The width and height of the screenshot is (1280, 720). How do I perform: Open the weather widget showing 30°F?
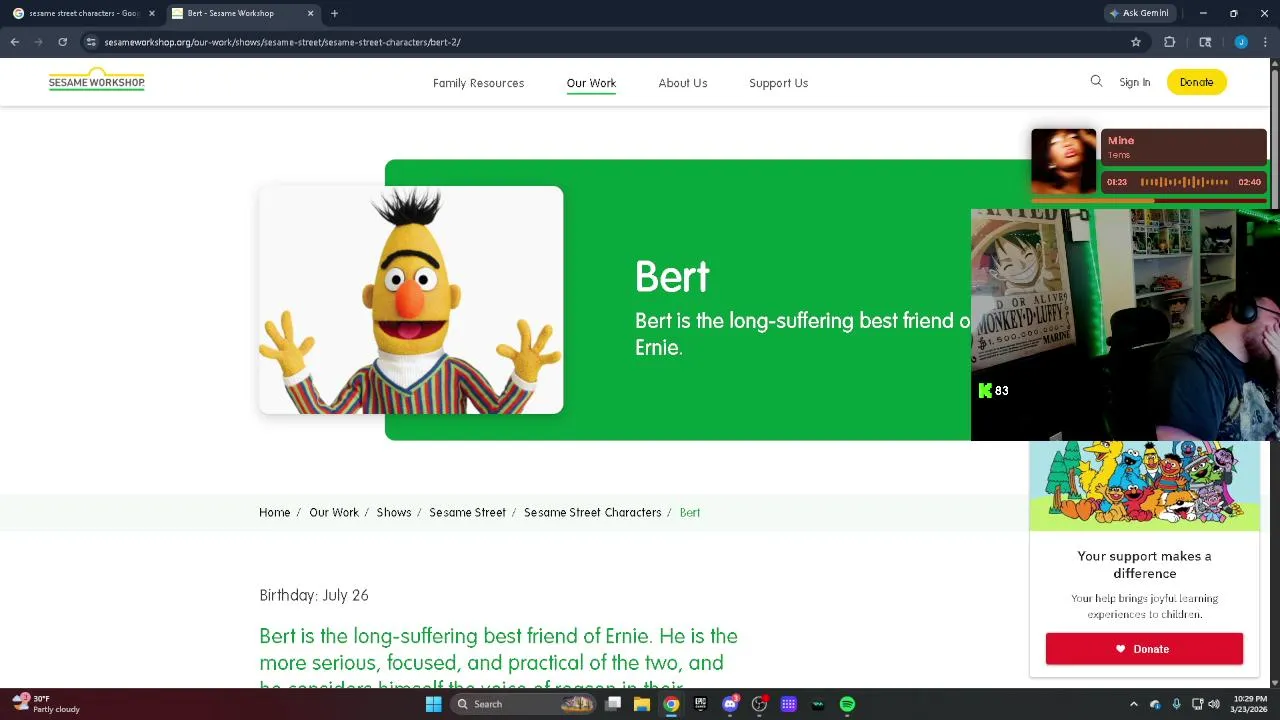tap(47, 704)
